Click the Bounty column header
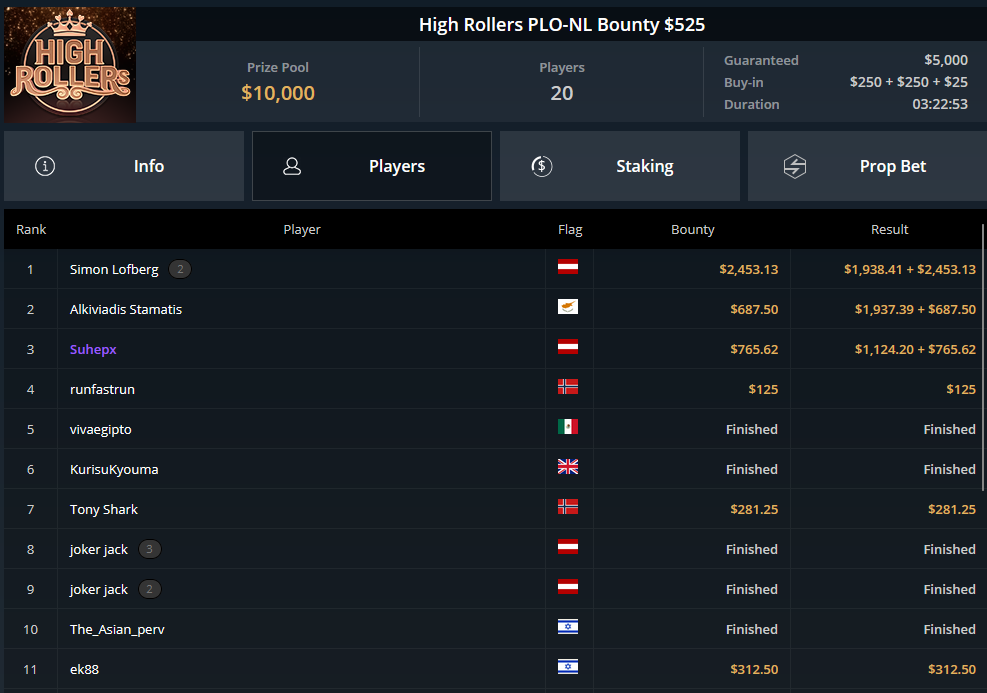Screen dimensions: 987x693 click(x=692, y=230)
